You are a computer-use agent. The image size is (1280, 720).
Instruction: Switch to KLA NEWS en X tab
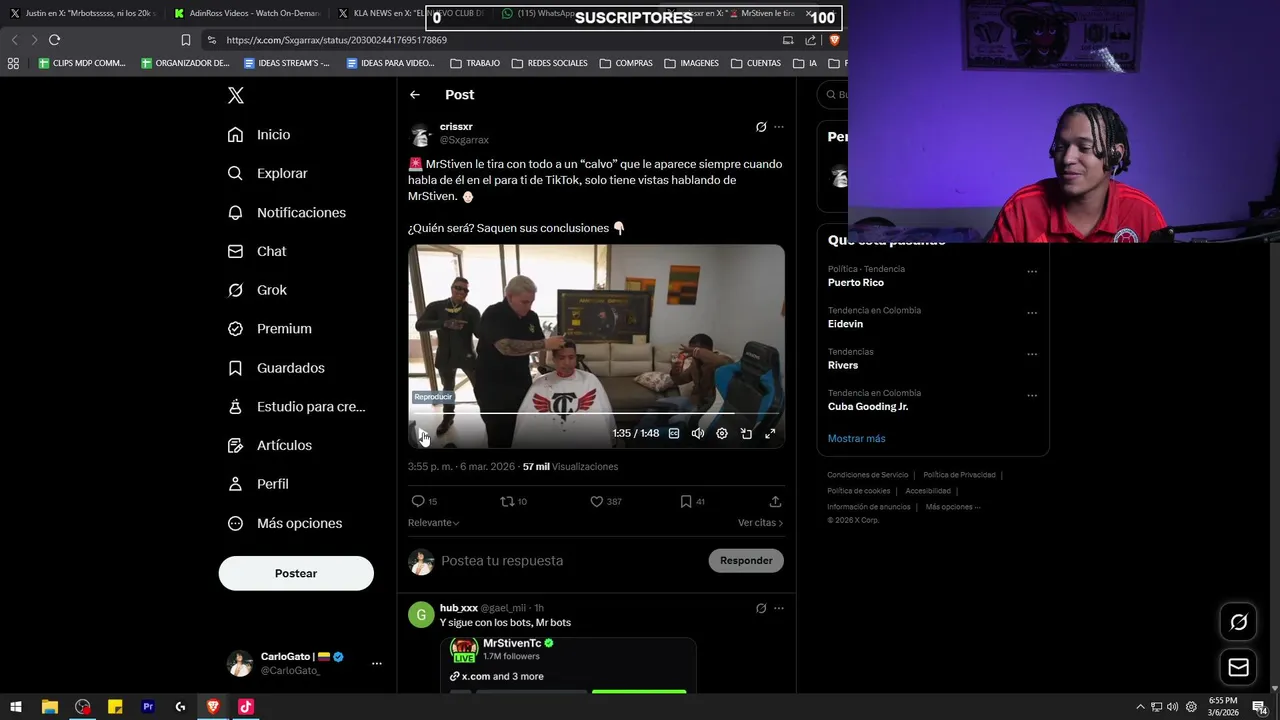coord(411,14)
